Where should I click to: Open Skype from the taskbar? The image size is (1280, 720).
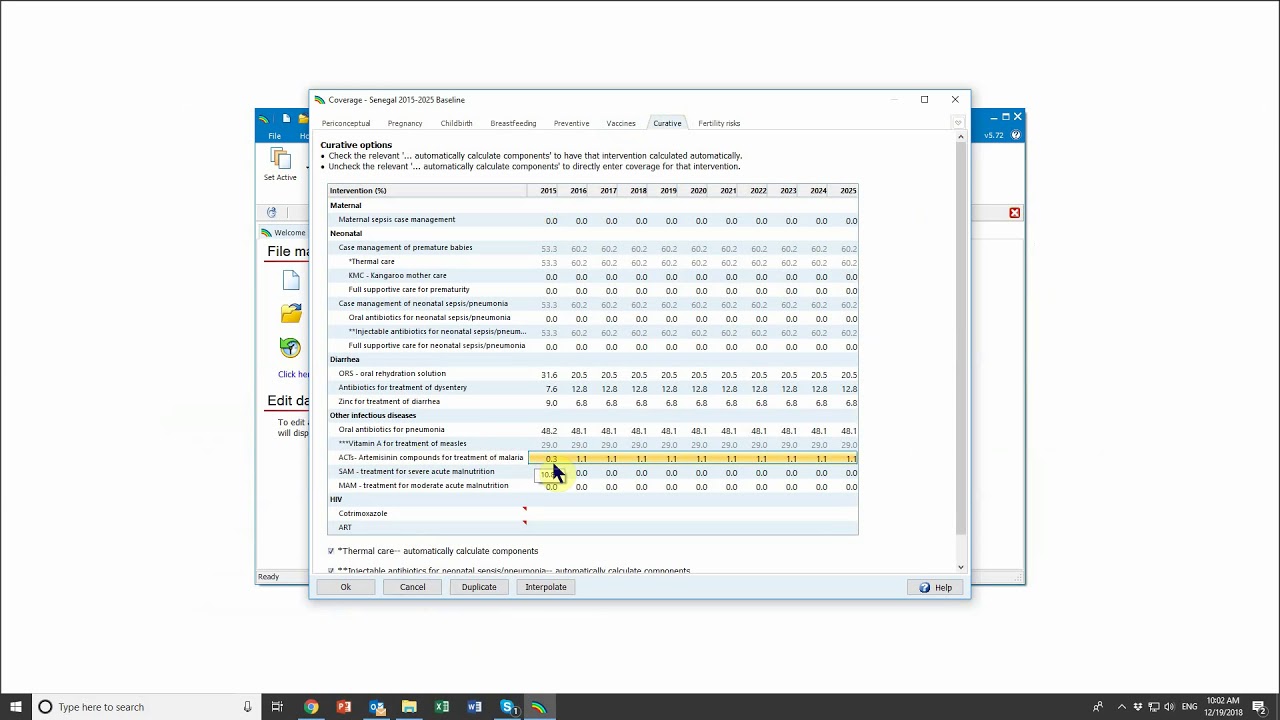tap(507, 707)
